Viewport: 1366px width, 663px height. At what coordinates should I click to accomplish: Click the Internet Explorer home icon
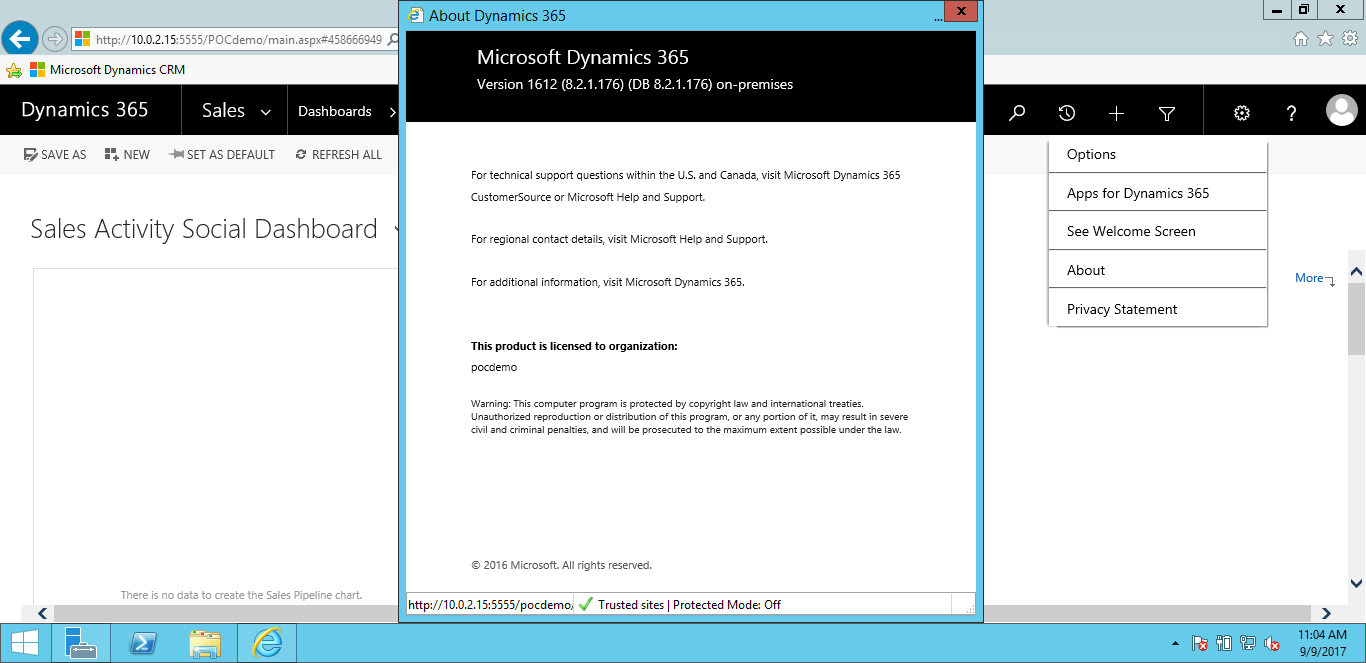(1301, 37)
